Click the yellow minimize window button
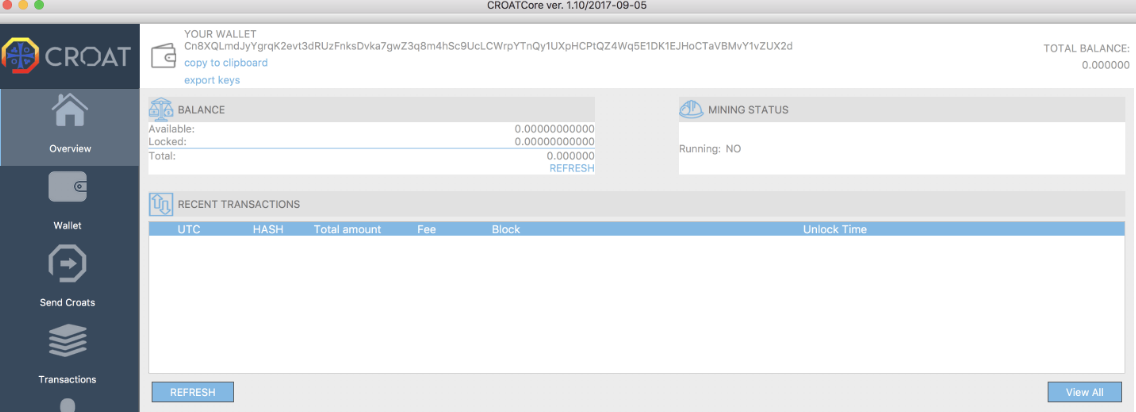Image resolution: width=1136 pixels, height=412 pixels. tap(23, 5)
